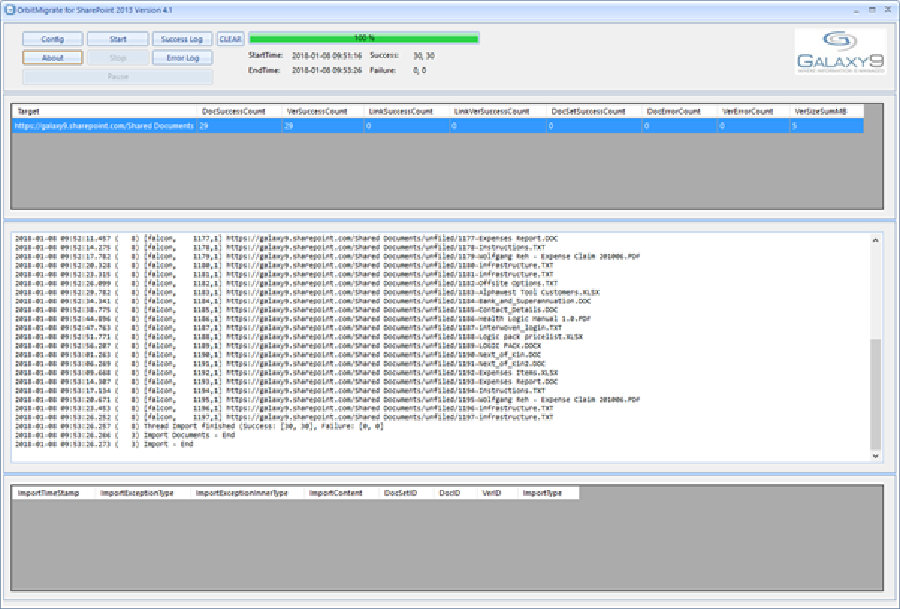This screenshot has height=609, width=900.
Task: Click the DocSetID column header
Action: point(406,493)
